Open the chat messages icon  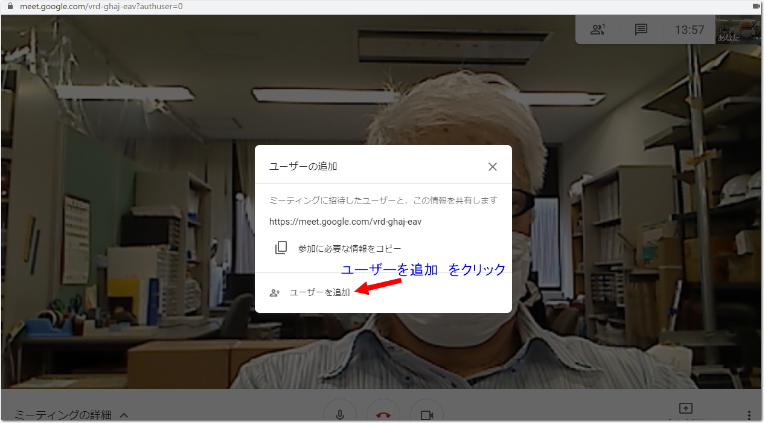tap(641, 30)
